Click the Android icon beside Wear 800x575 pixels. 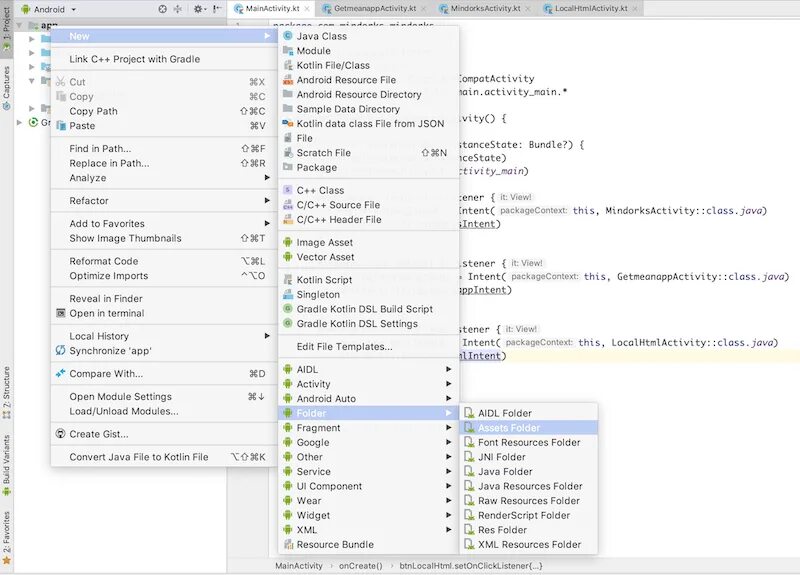tap(288, 501)
